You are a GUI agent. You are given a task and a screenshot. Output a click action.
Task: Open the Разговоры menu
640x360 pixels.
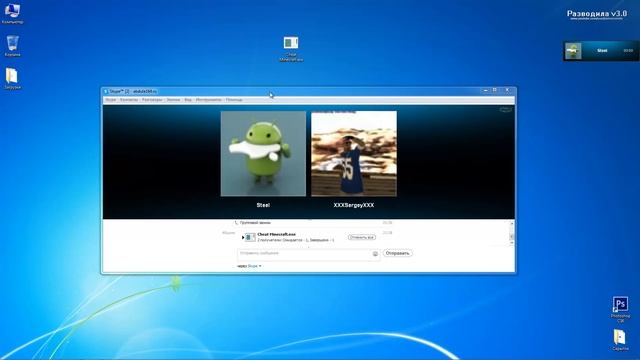pos(152,100)
